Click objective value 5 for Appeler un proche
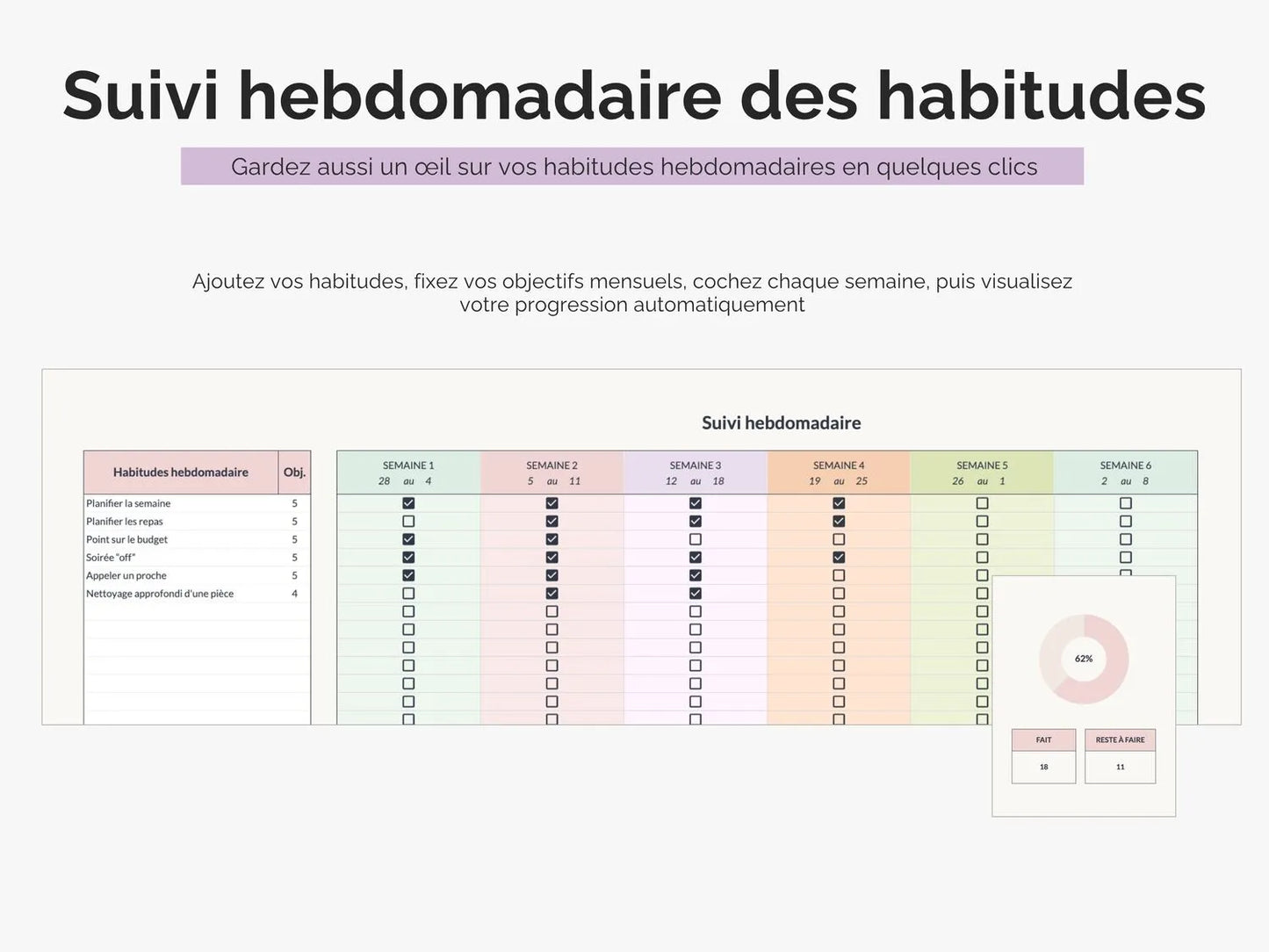This screenshot has width=1269, height=952. pos(294,575)
